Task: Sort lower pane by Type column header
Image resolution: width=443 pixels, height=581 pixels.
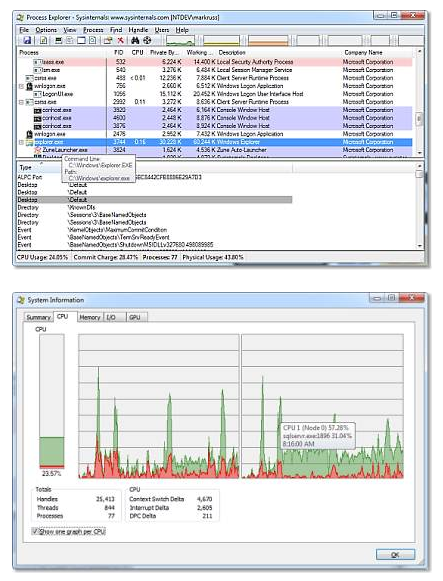Action: coord(40,167)
